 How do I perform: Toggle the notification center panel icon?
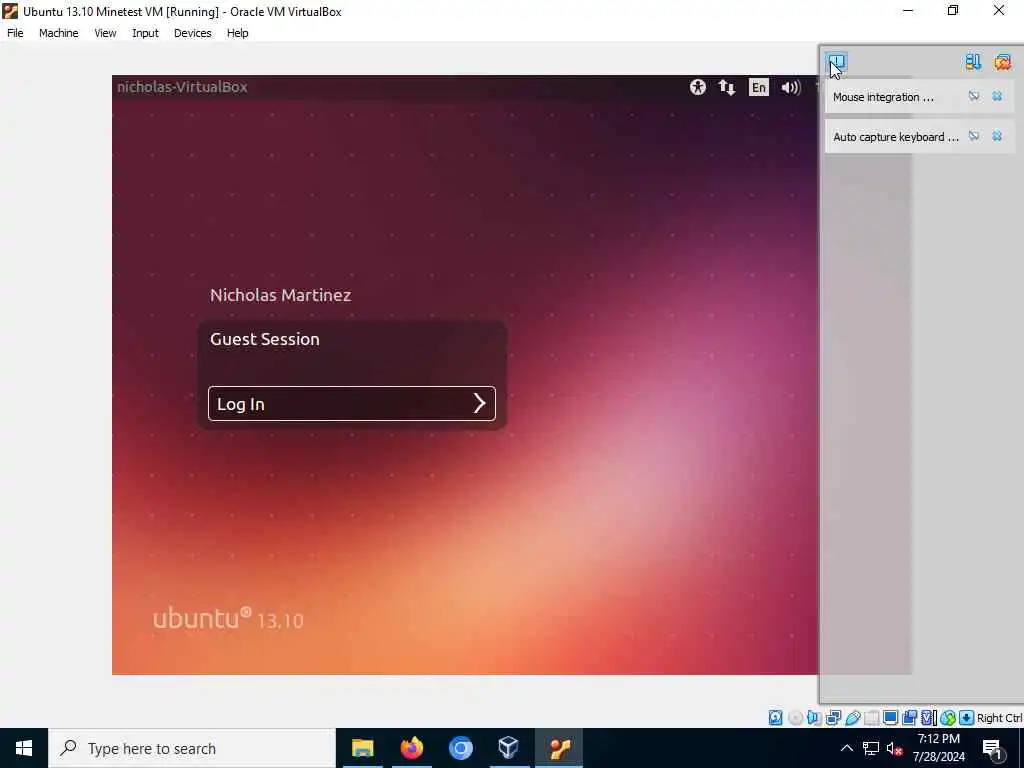tap(837, 62)
